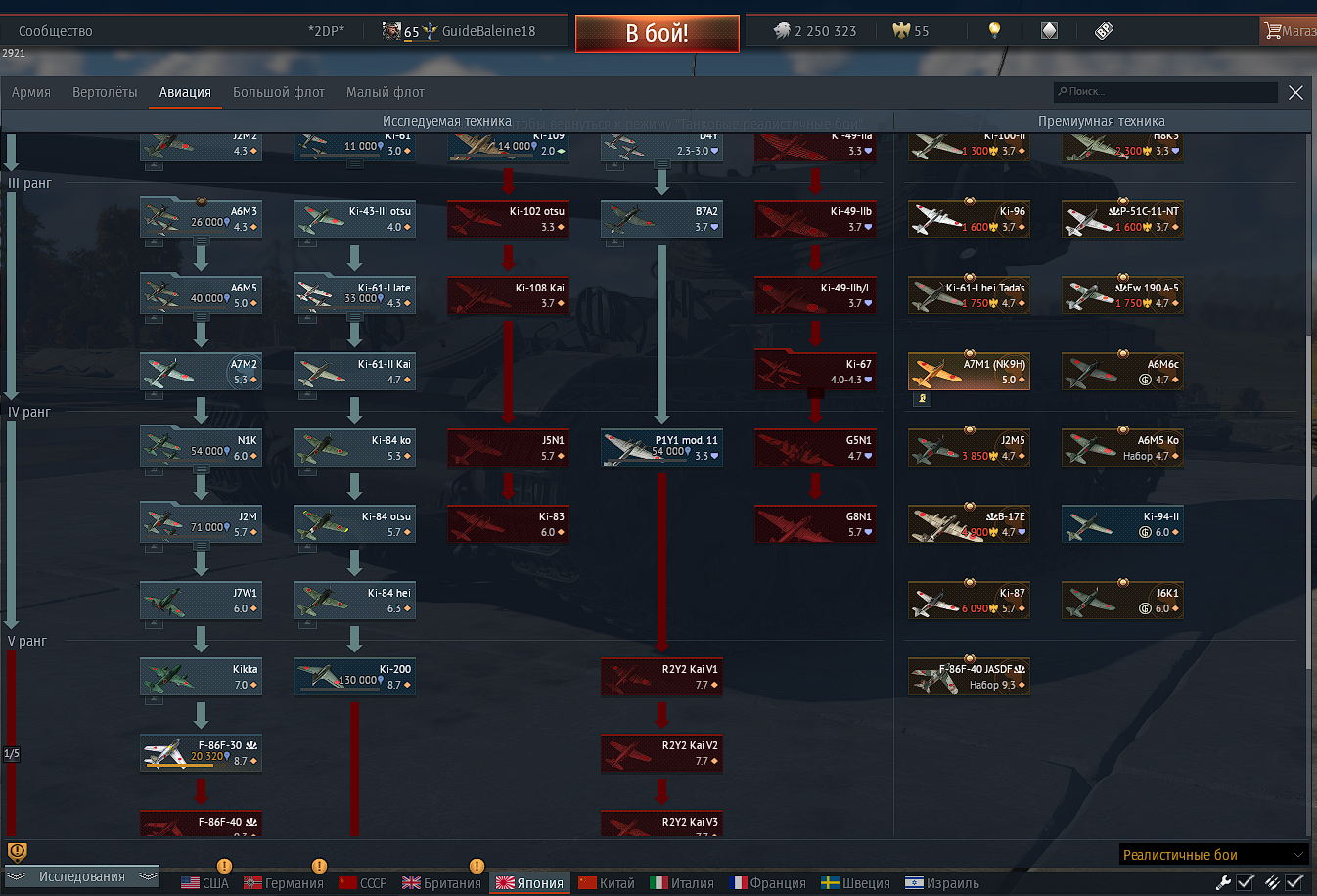The image size is (1317, 896).
Task: Select the premium Fw 190 A-5 card
Action: pos(1122,294)
